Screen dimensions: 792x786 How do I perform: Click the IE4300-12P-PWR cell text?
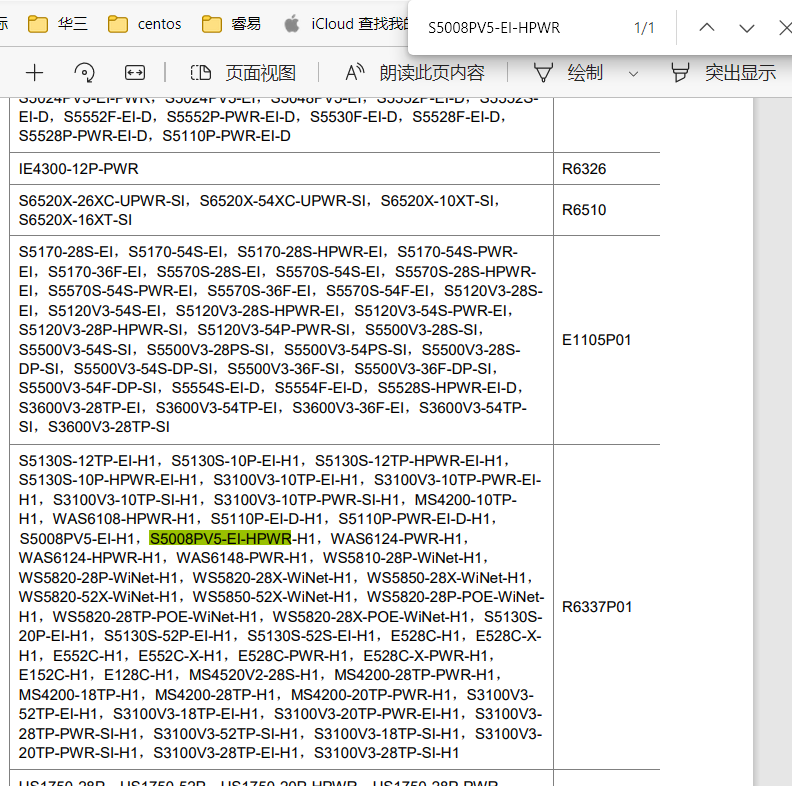[x=78, y=169]
